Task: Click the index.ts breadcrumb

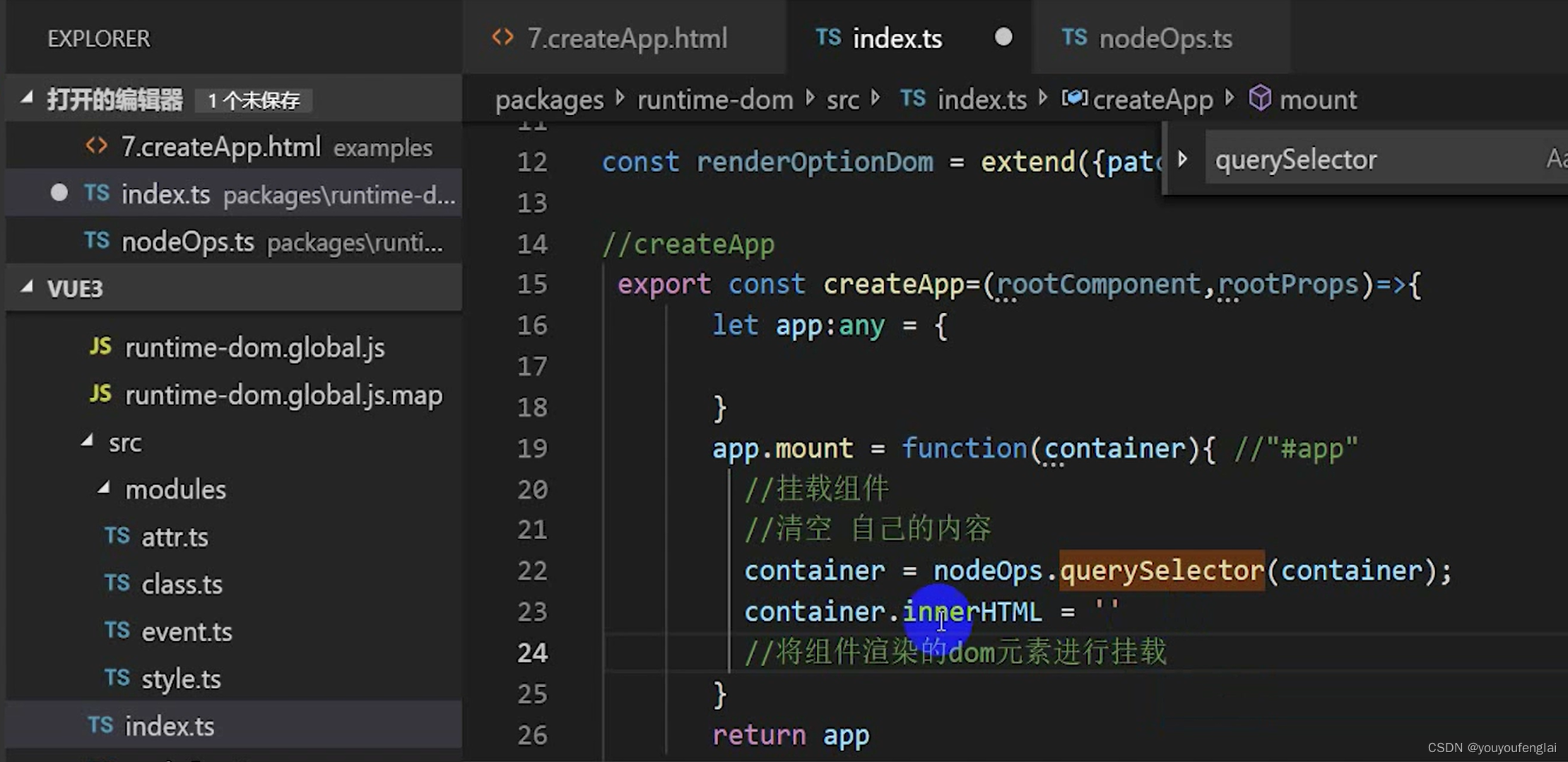Action: tap(982, 100)
